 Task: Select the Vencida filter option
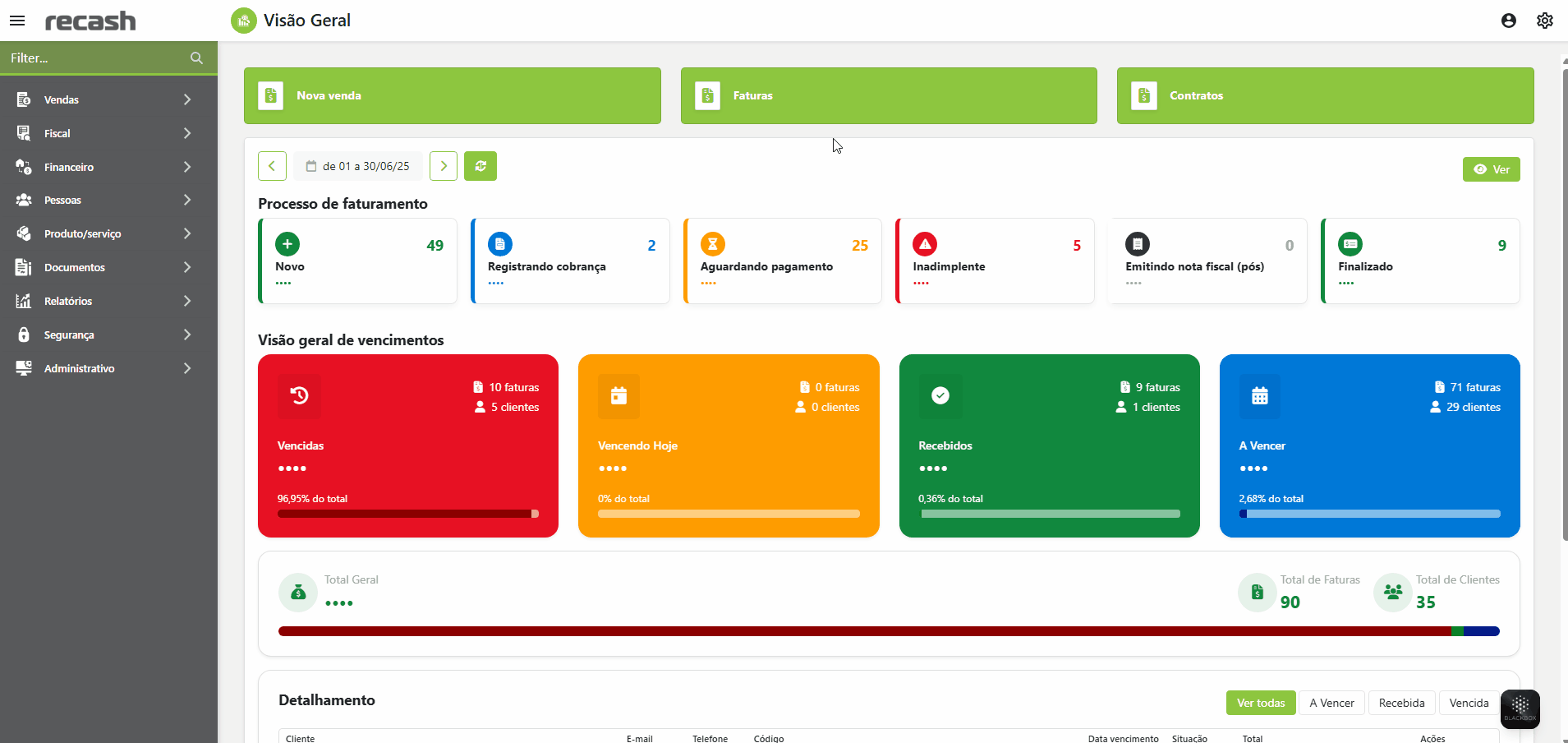1469,703
